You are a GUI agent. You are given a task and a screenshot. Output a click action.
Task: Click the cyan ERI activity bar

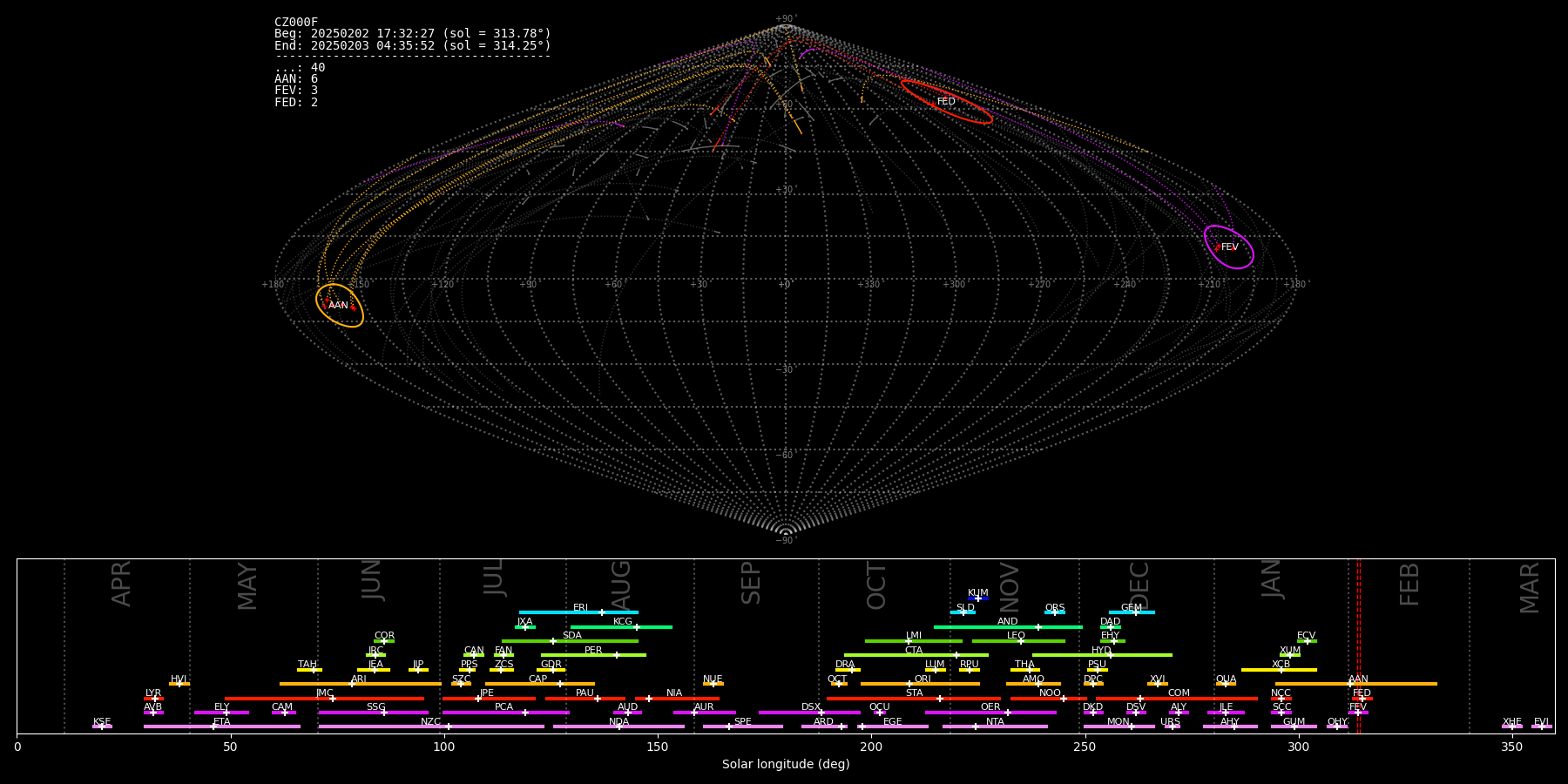[578, 612]
